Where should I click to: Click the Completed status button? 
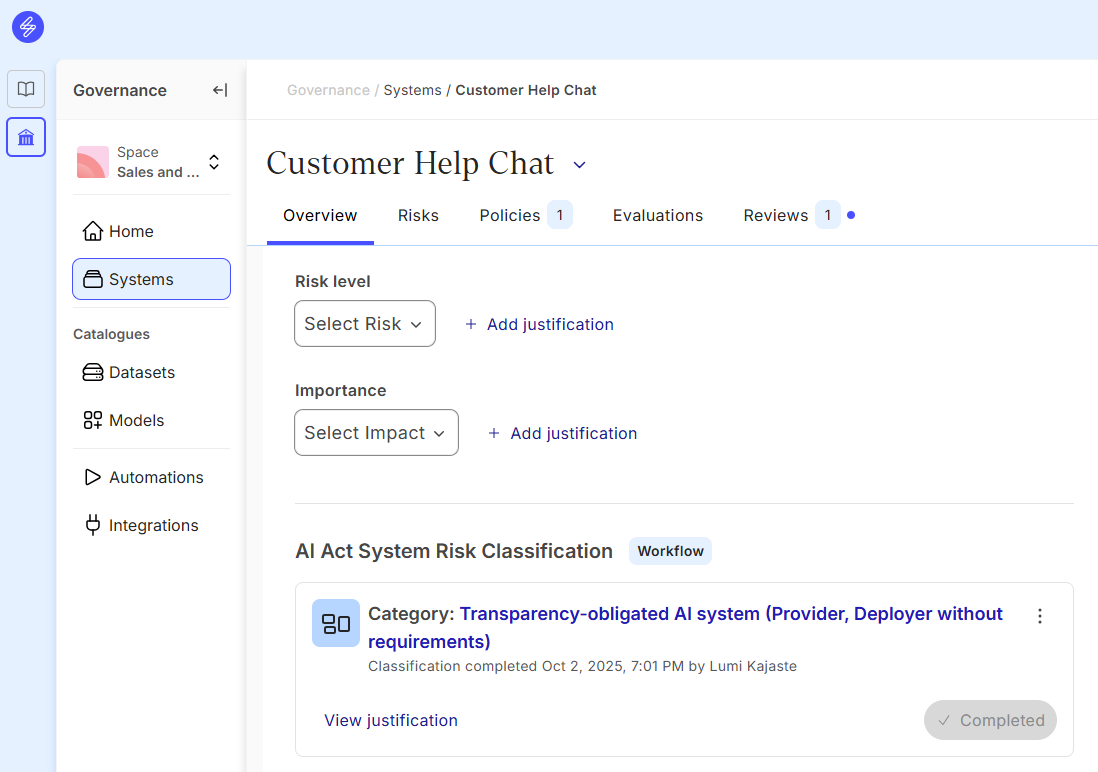point(990,720)
